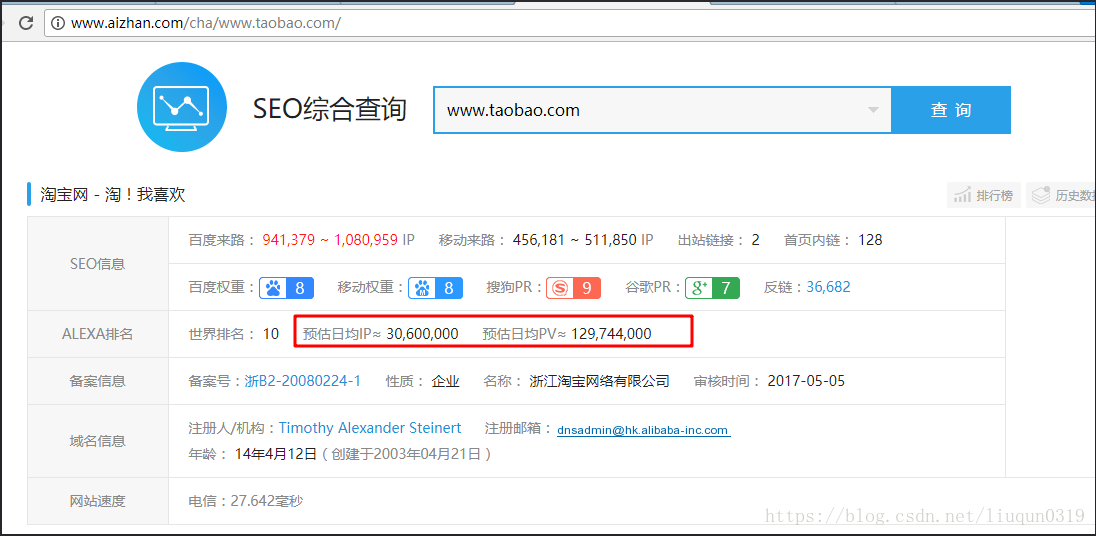This screenshot has height=536, width=1096.
Task: Click the 世界排名 value 10
Action: [x=271, y=334]
